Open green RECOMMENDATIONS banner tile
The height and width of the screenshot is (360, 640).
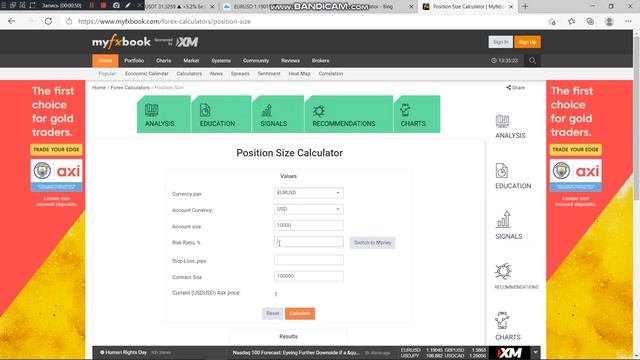[x=349, y=114]
